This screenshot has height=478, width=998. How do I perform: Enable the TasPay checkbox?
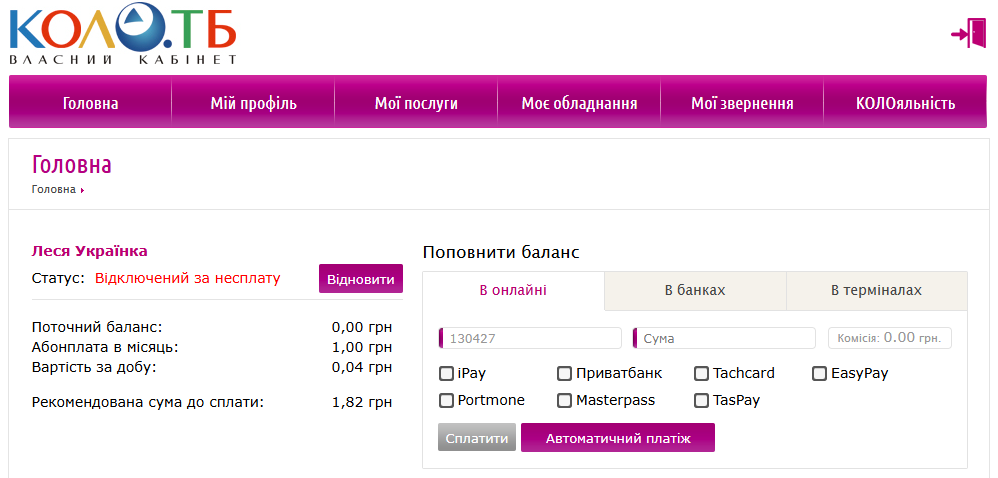coord(702,401)
